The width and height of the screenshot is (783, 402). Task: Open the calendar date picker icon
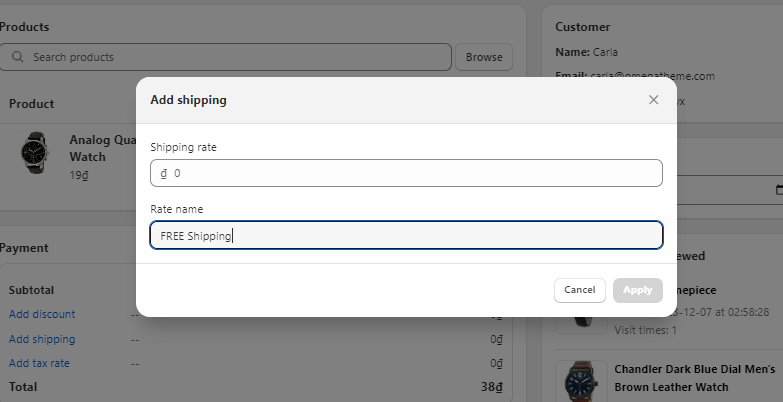(778, 190)
